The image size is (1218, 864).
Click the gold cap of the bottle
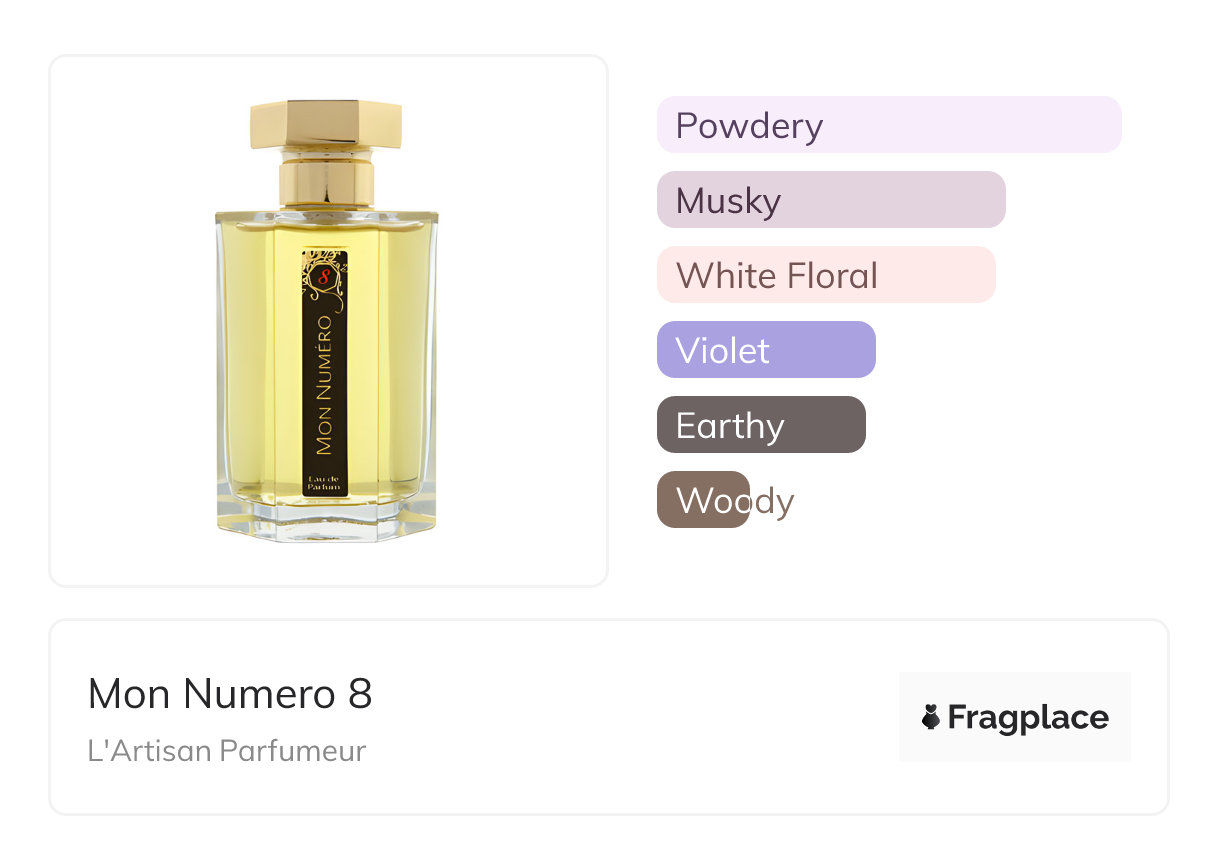(x=326, y=124)
